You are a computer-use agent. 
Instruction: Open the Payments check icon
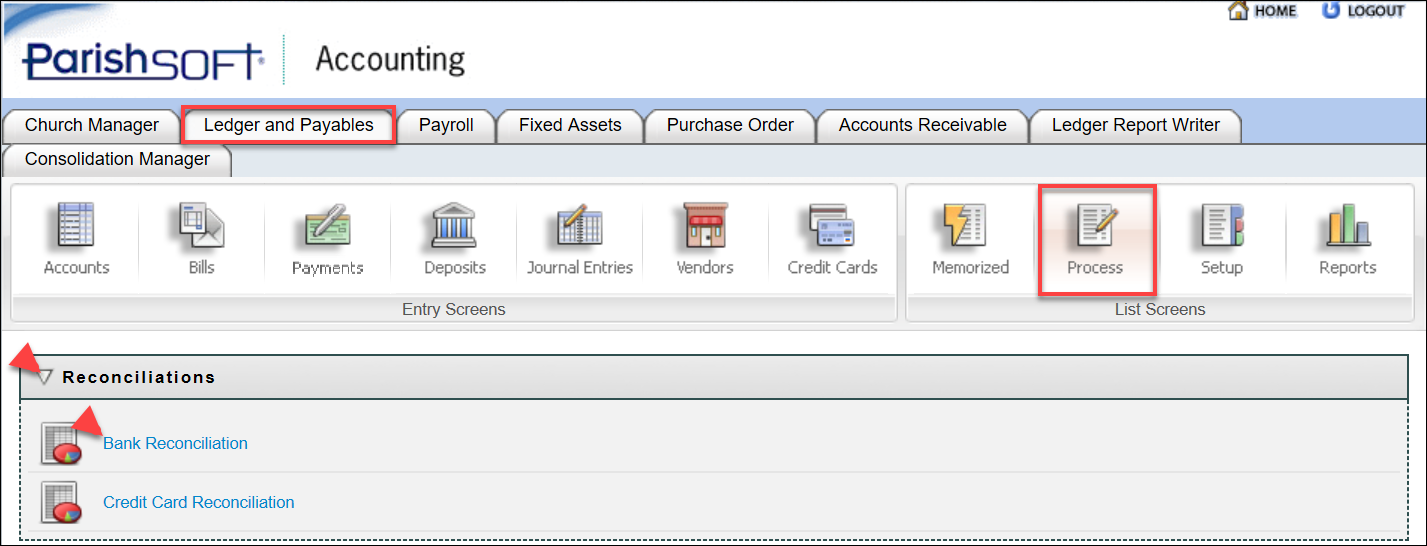tap(327, 226)
